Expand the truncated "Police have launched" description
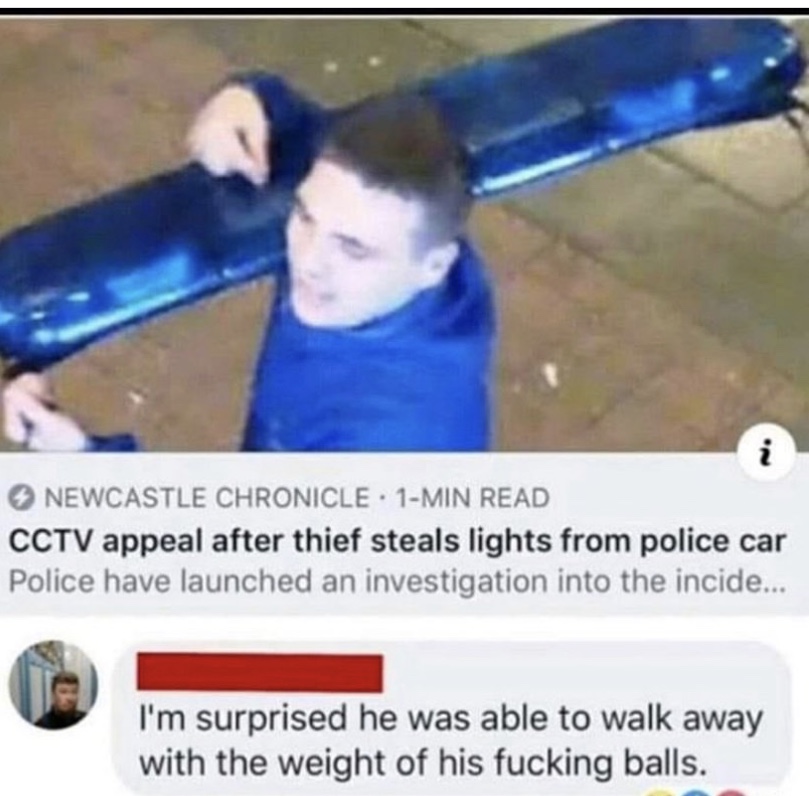The image size is (809, 796). [397, 582]
